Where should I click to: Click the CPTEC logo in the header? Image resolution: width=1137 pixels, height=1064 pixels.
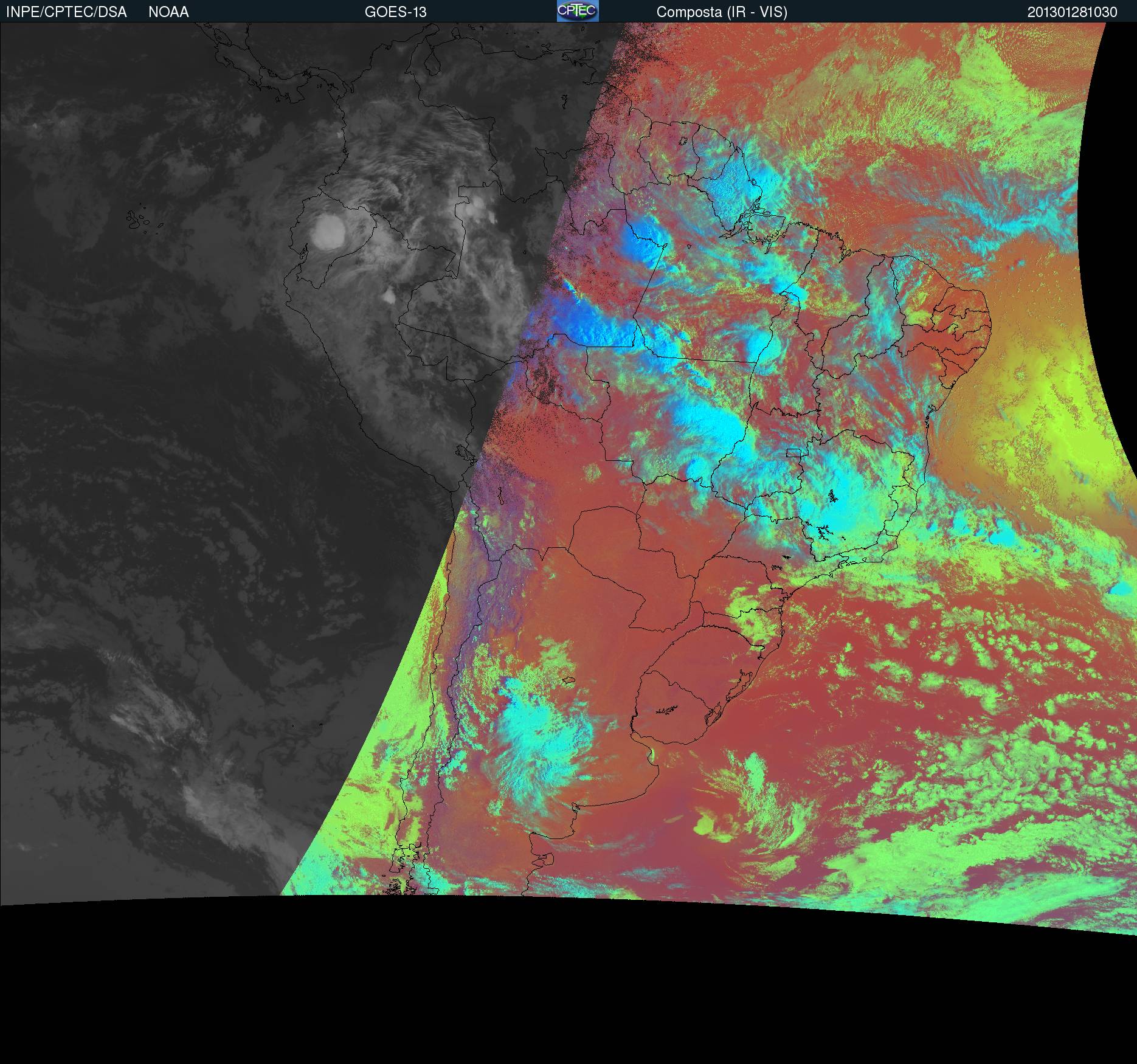[x=578, y=11]
